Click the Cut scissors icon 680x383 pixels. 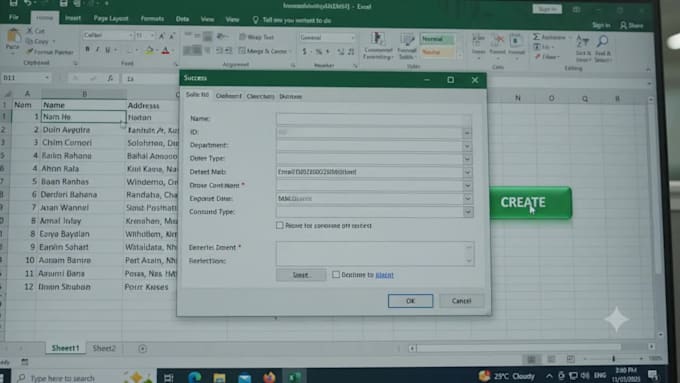coord(29,31)
